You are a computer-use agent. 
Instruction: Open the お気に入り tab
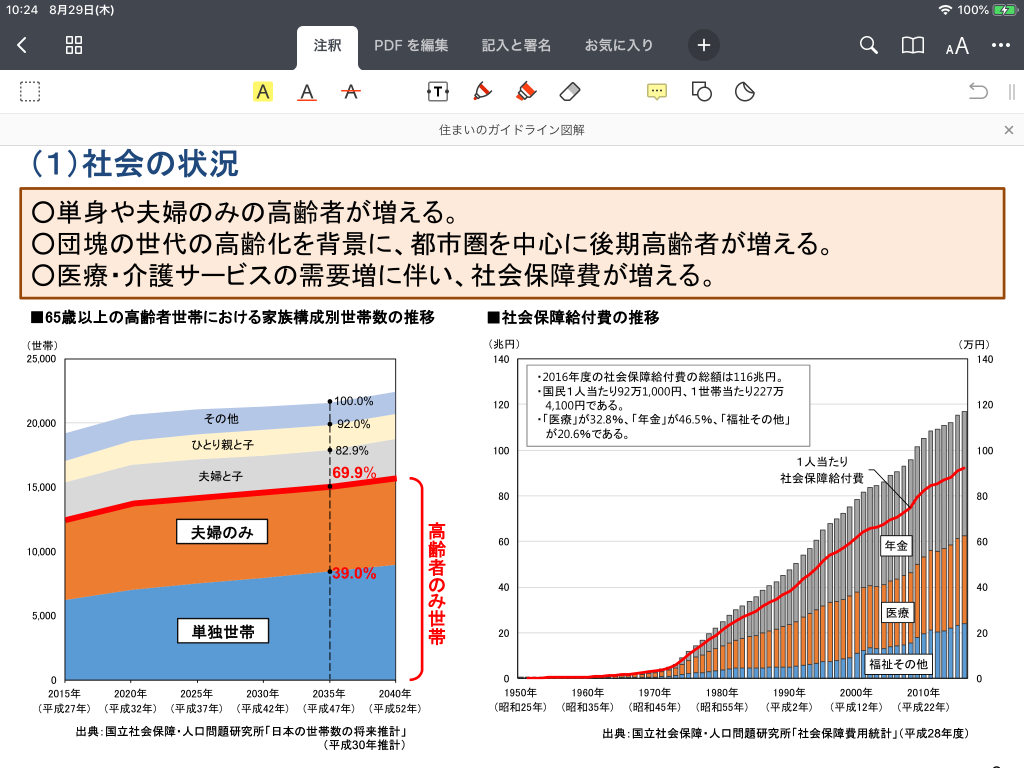click(619, 45)
